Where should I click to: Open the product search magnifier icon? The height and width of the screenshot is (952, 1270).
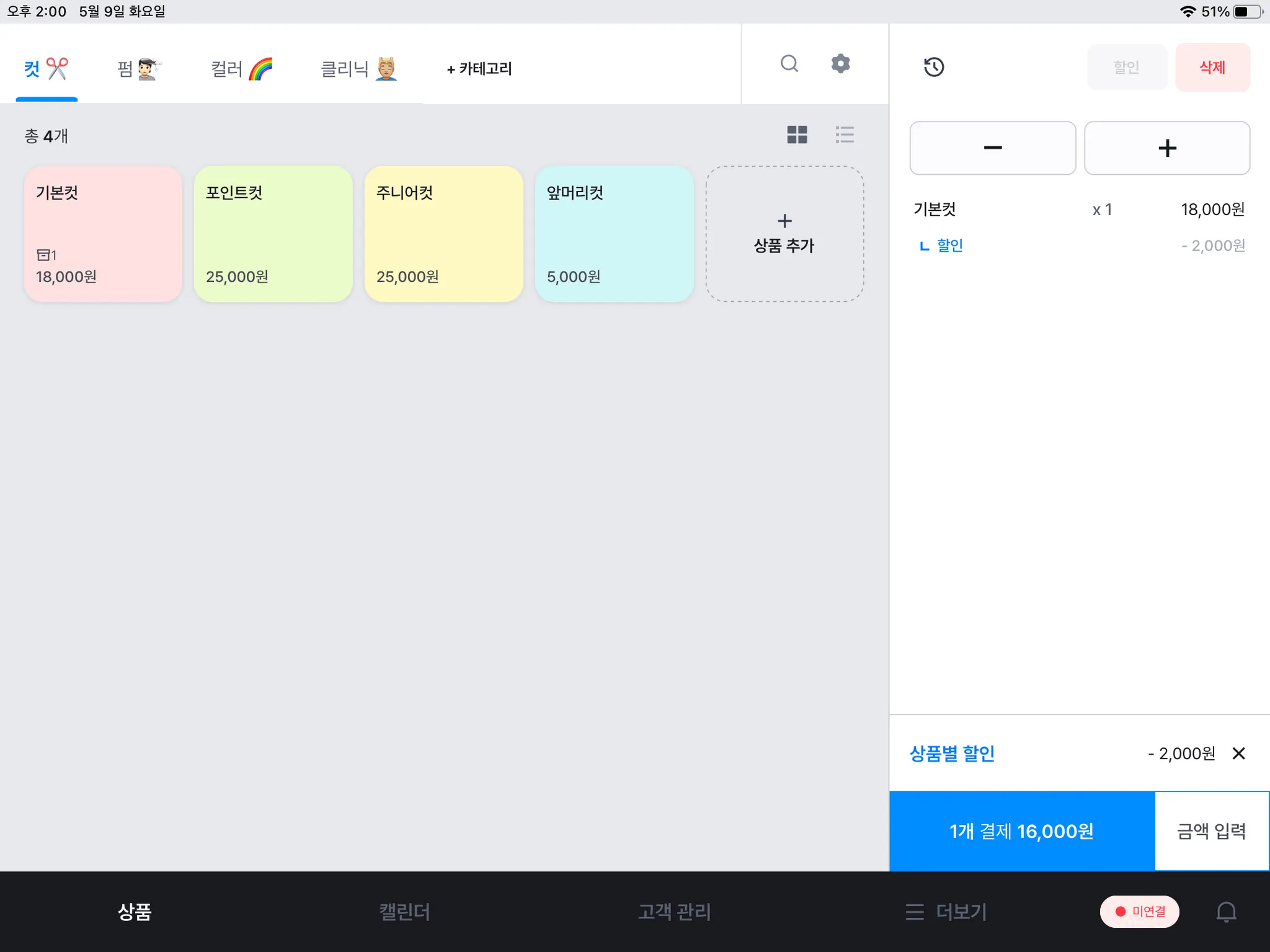pyautogui.click(x=789, y=64)
